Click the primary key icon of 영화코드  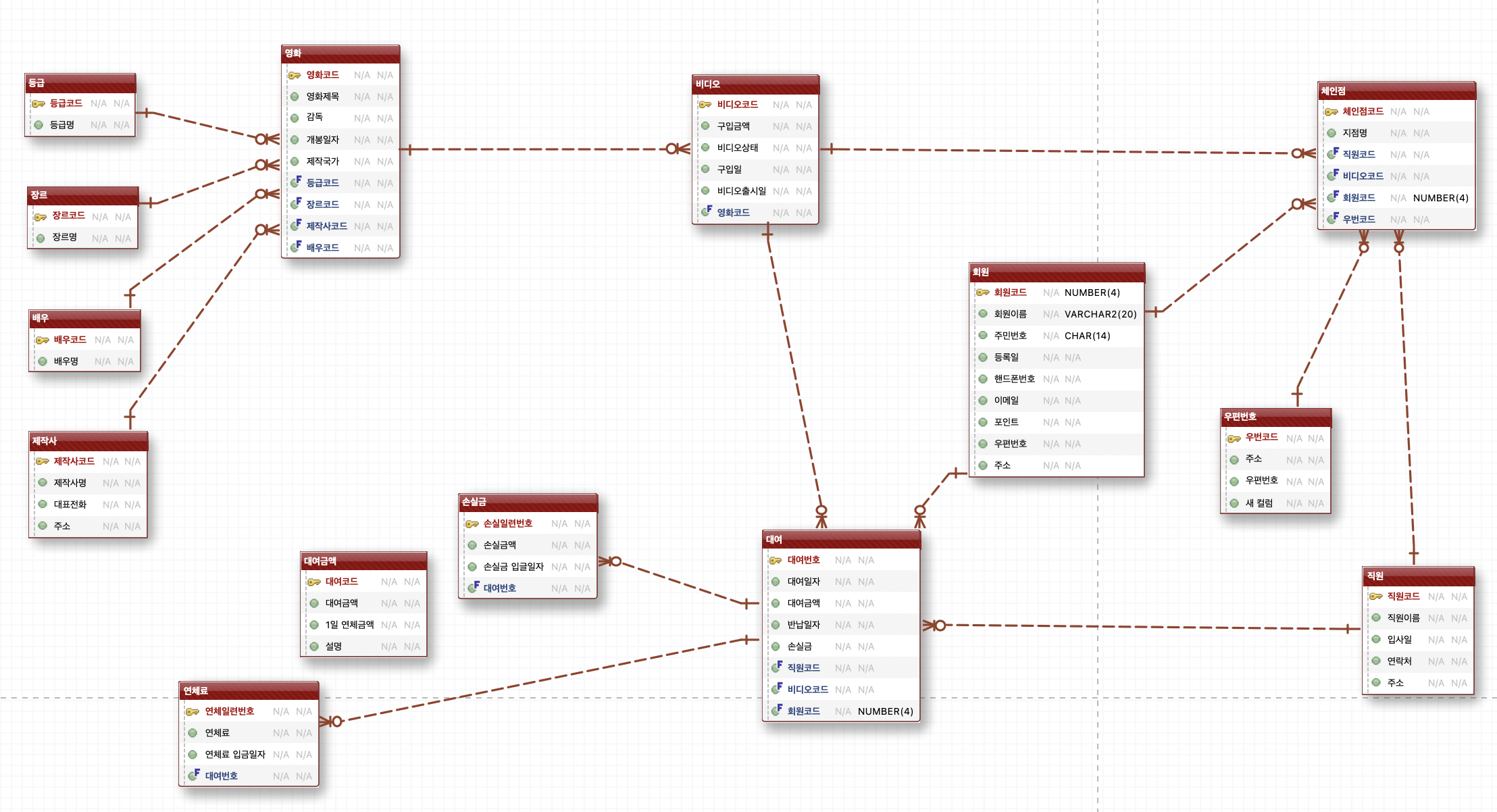(x=295, y=75)
